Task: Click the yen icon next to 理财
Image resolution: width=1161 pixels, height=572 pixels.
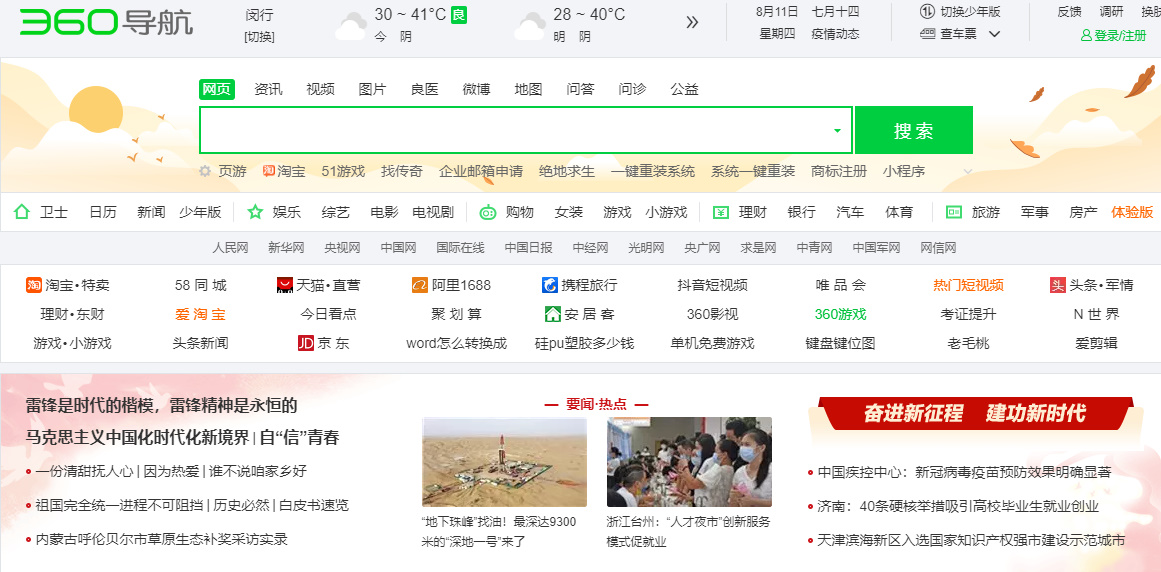Action: pos(721,212)
